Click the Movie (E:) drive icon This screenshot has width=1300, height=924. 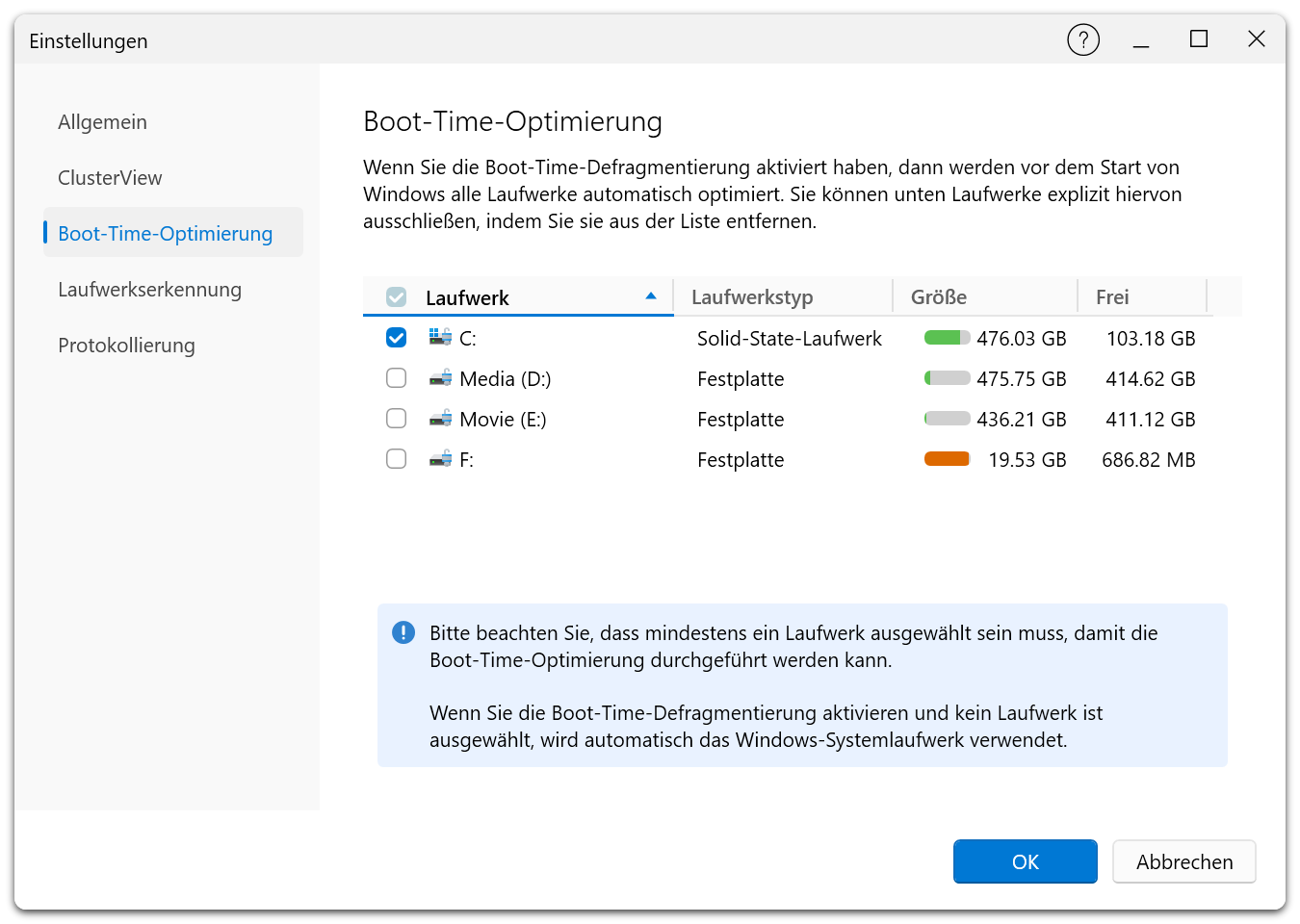click(440, 418)
